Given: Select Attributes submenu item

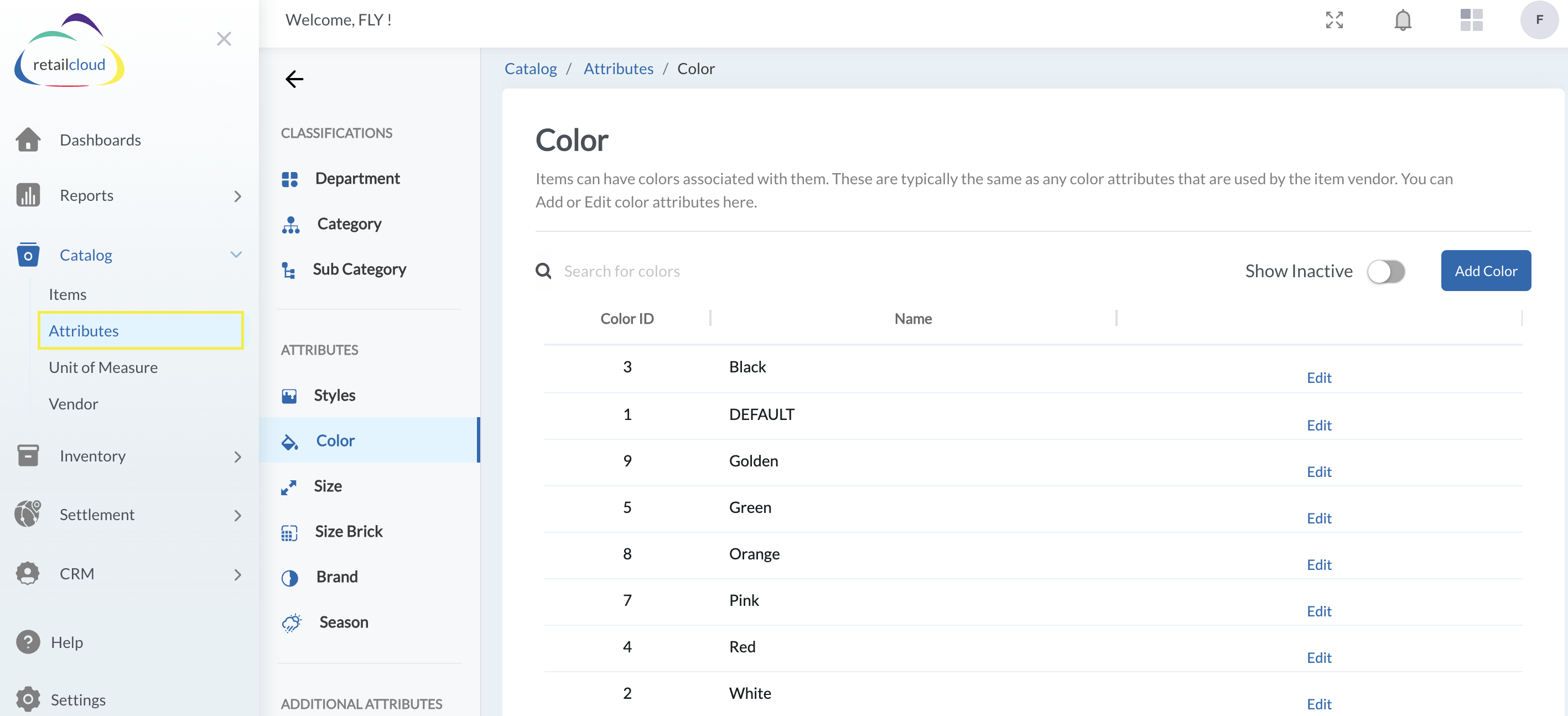Looking at the screenshot, I should (x=141, y=330).
